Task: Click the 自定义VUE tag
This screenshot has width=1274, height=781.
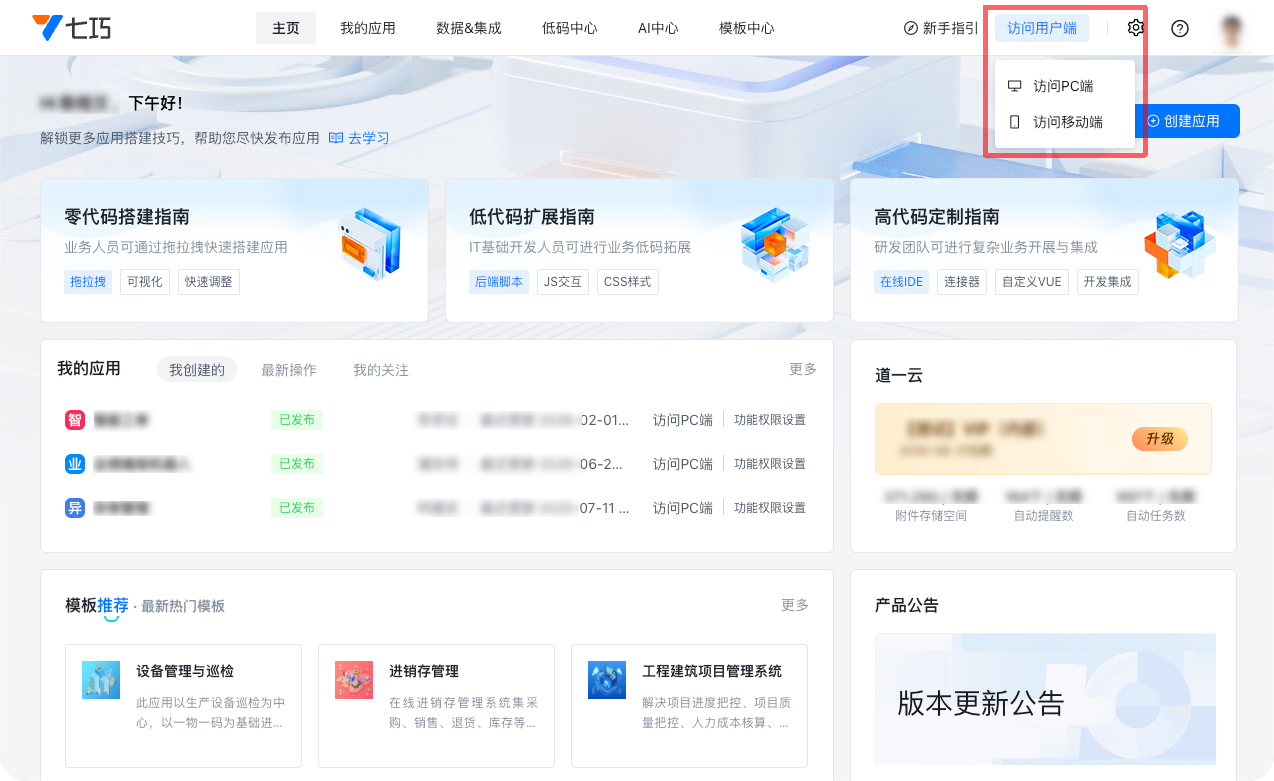Action: tap(1032, 282)
